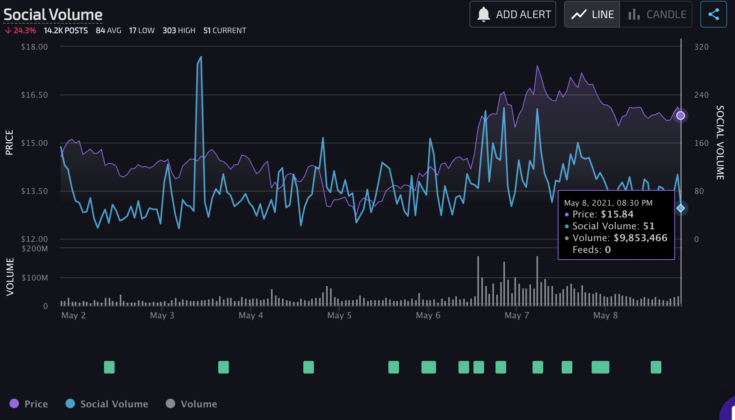Click the tooltip Price: $15.84 line

click(x=599, y=214)
